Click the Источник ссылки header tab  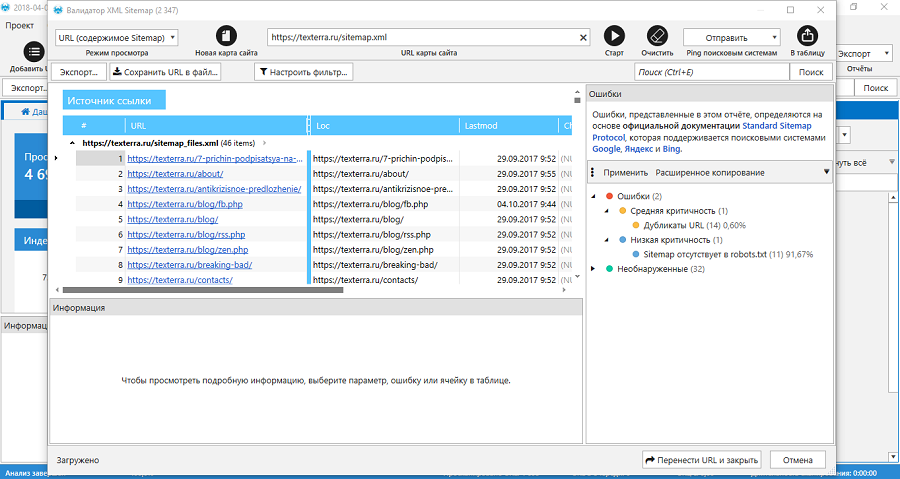tap(114, 100)
